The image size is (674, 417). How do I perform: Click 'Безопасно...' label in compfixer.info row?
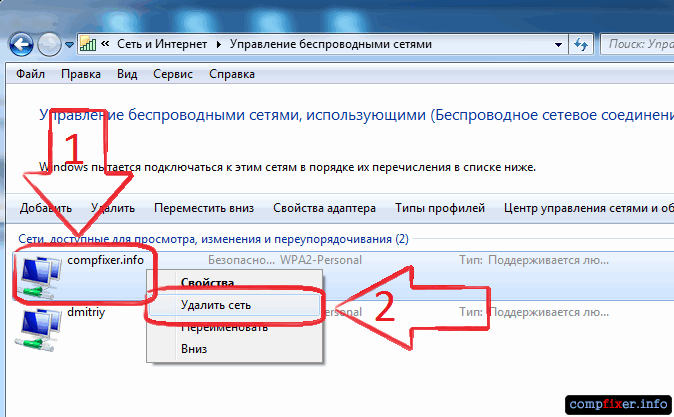(x=241, y=260)
